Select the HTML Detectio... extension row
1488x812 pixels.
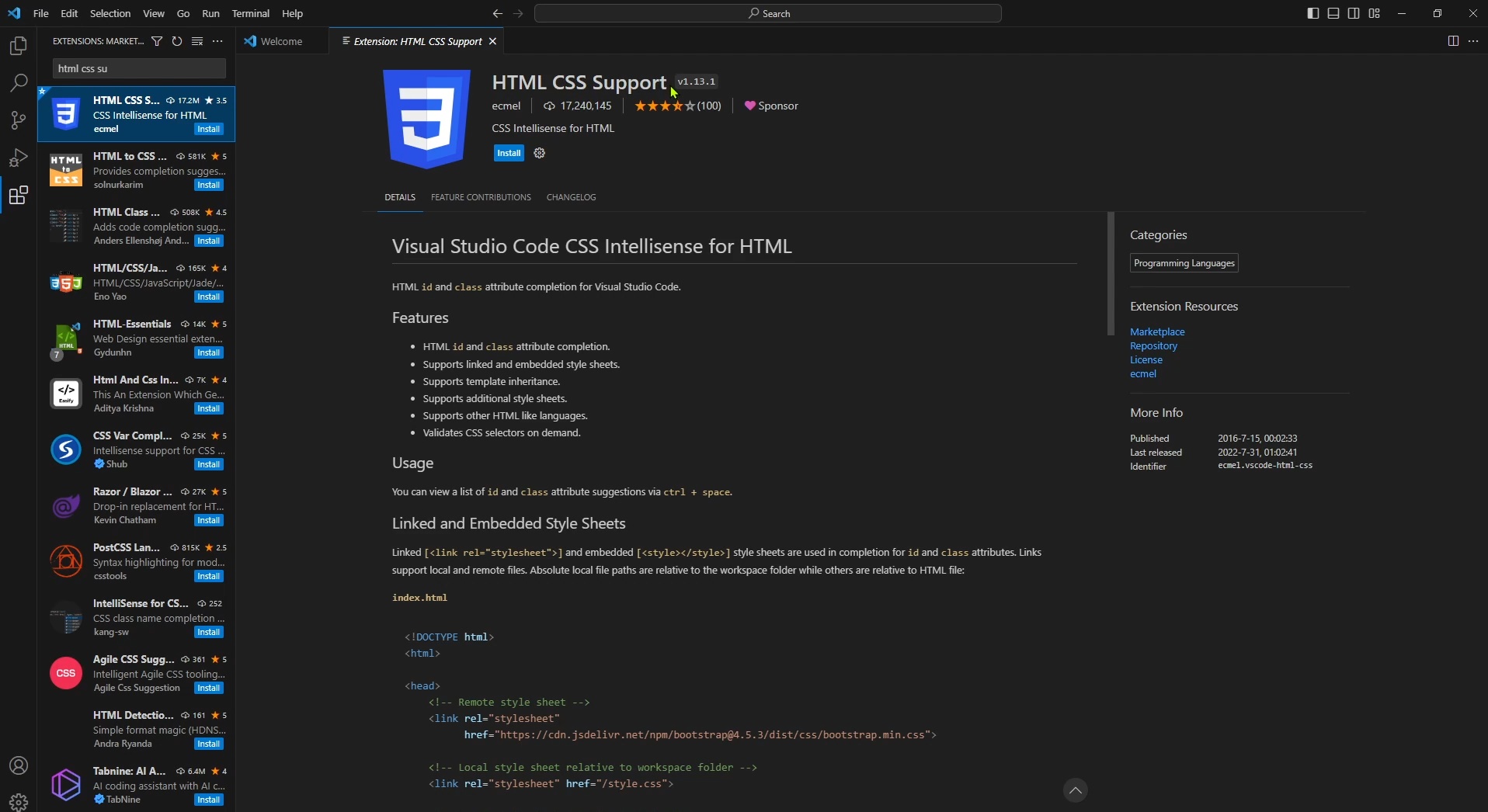[137, 729]
